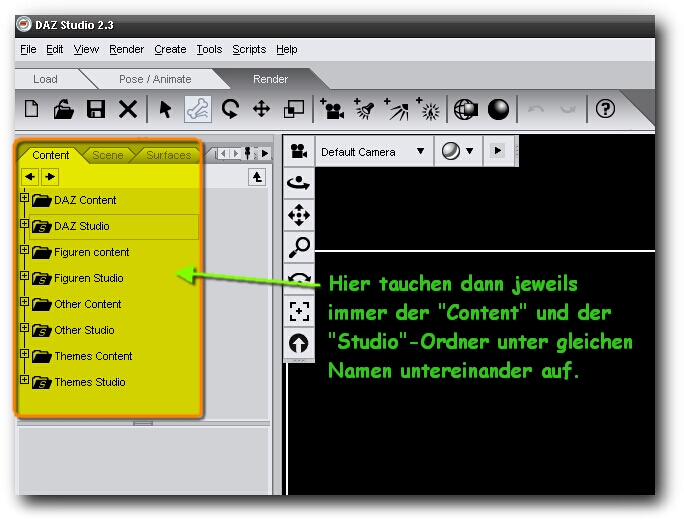The image size is (684, 524).
Task: Click the viewport frame selection icon
Action: click(299, 312)
